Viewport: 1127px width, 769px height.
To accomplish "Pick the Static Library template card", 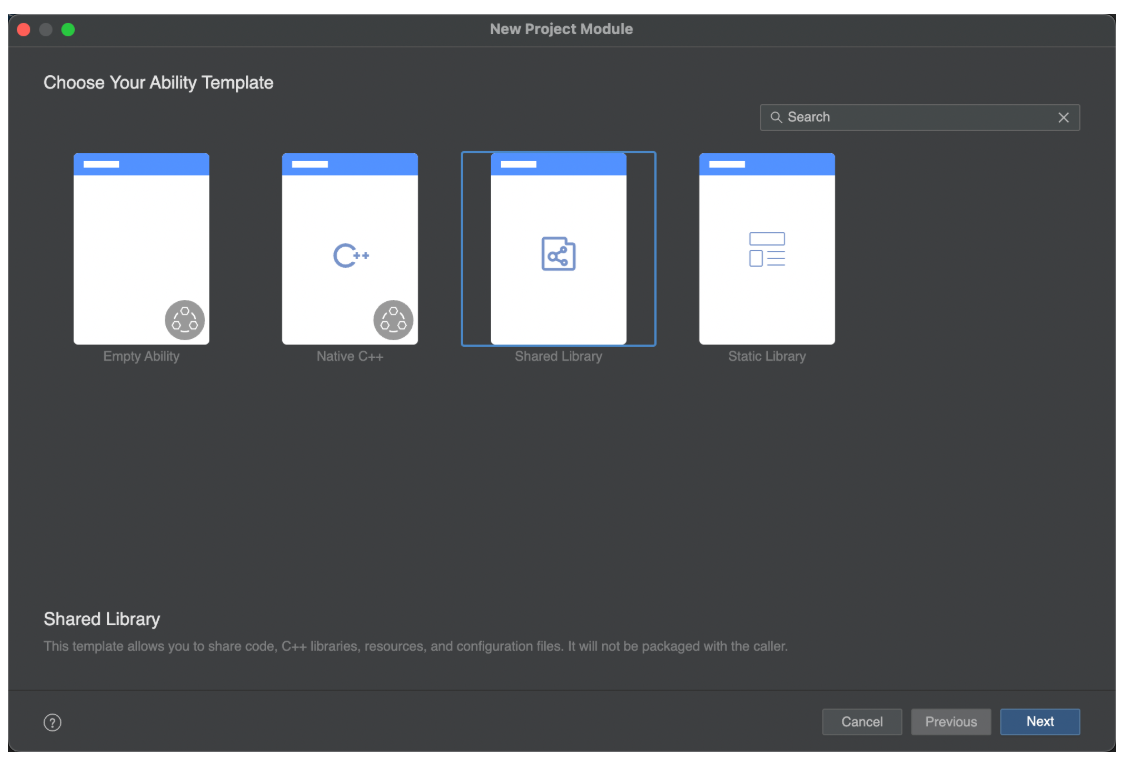I will tap(766, 249).
